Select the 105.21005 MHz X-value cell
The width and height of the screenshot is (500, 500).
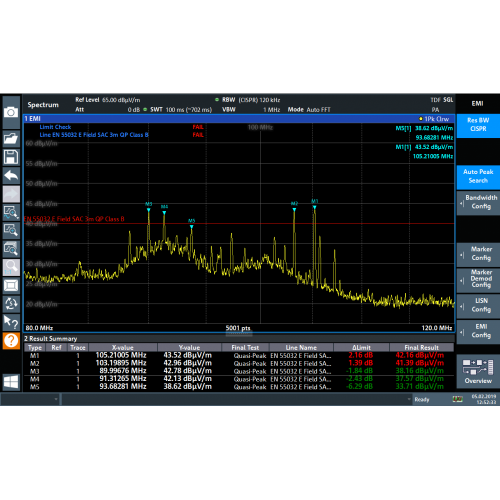click(x=121, y=355)
